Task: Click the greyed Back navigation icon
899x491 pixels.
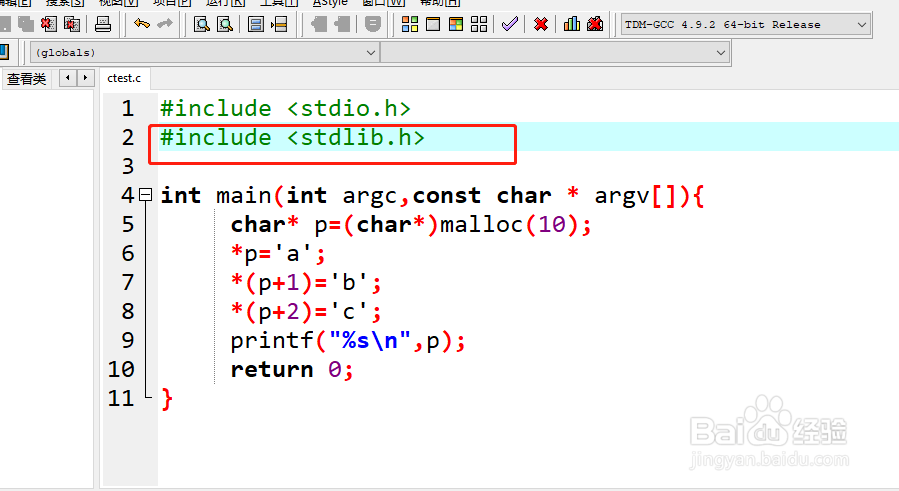Action: pos(319,24)
